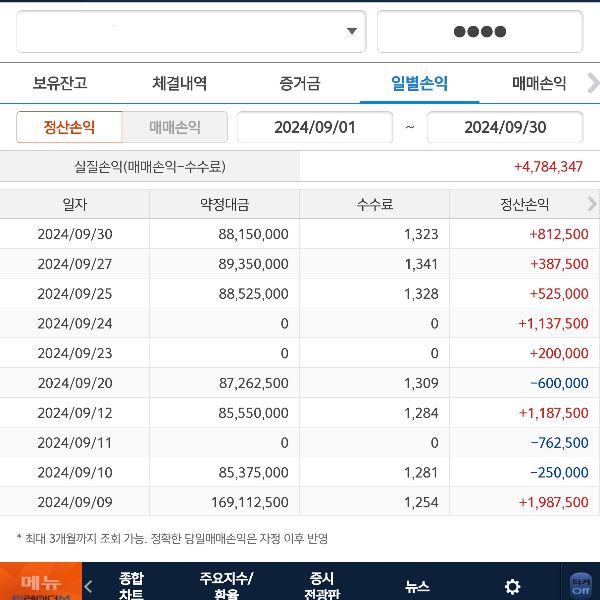
Task: Switch to the 체결내역 tab
Action: tap(180, 83)
